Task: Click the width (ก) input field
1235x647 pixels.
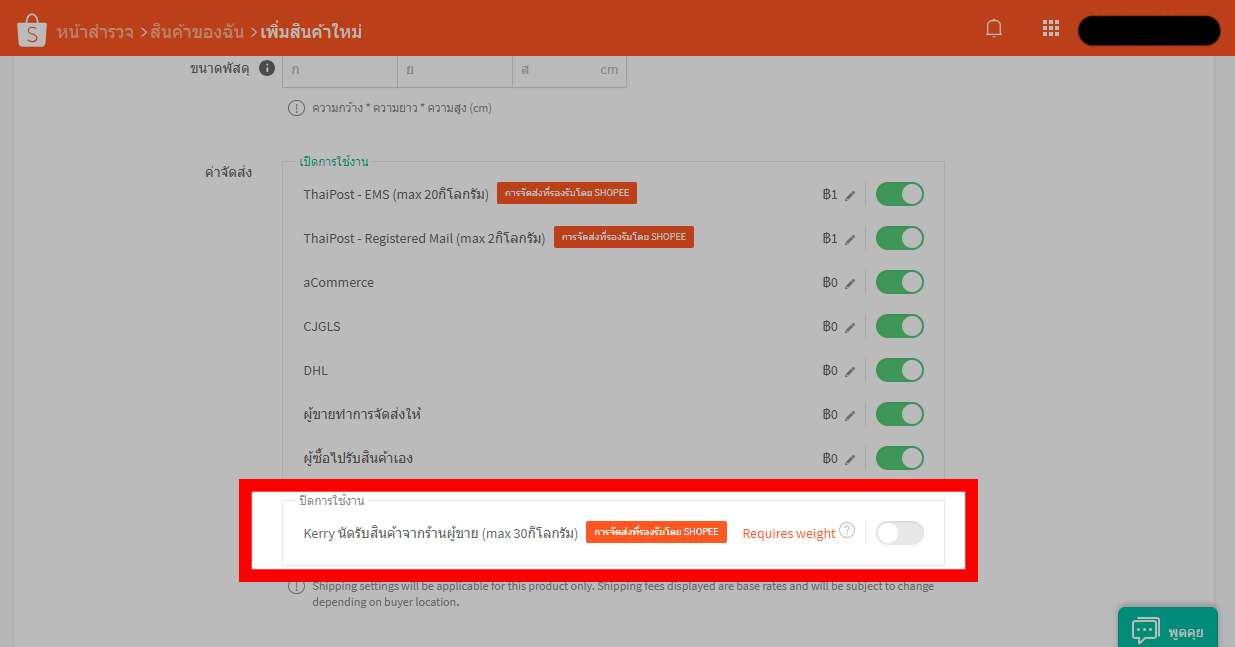Action: point(339,70)
